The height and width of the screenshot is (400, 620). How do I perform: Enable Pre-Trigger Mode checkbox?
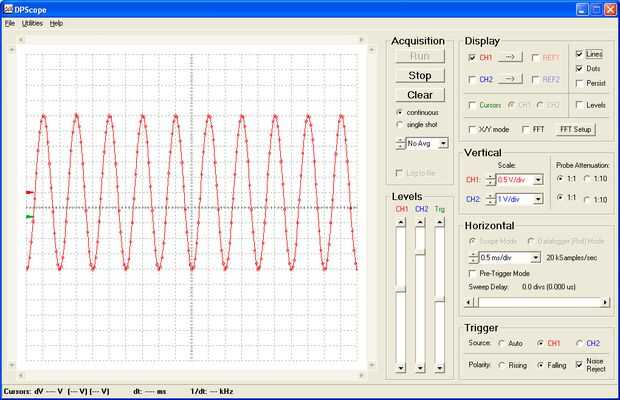click(472, 273)
